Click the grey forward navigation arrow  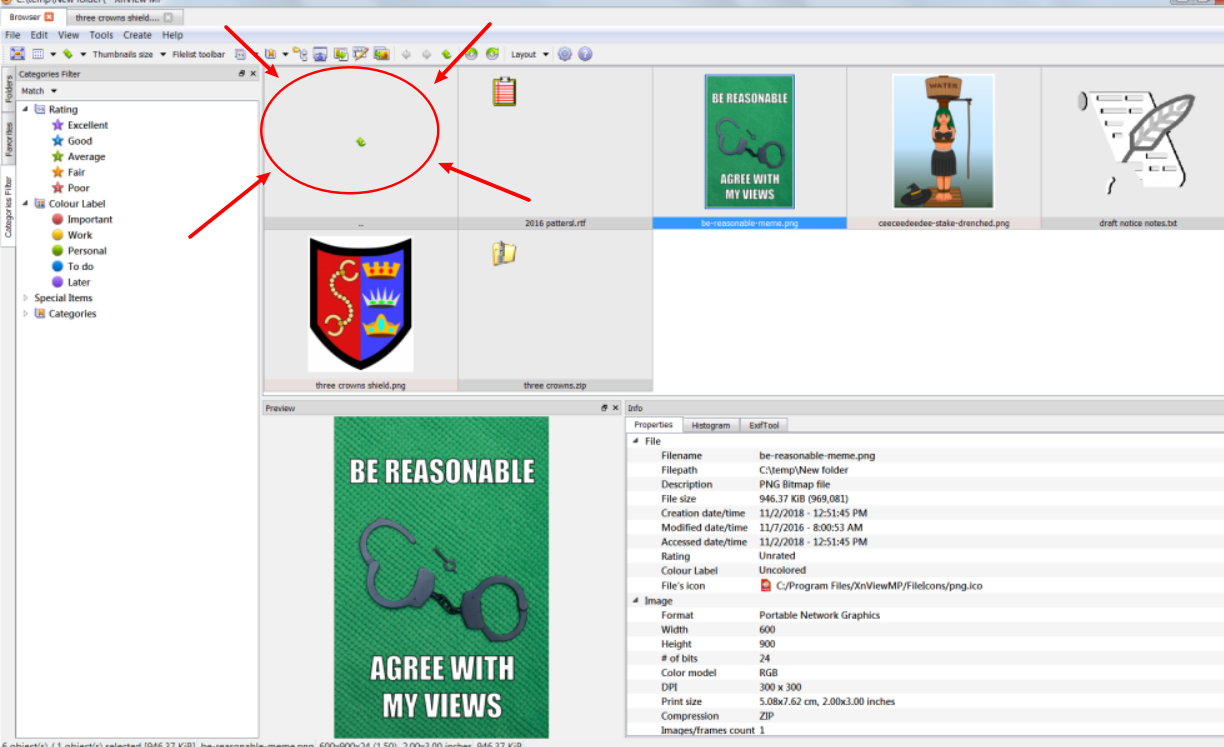[426, 54]
